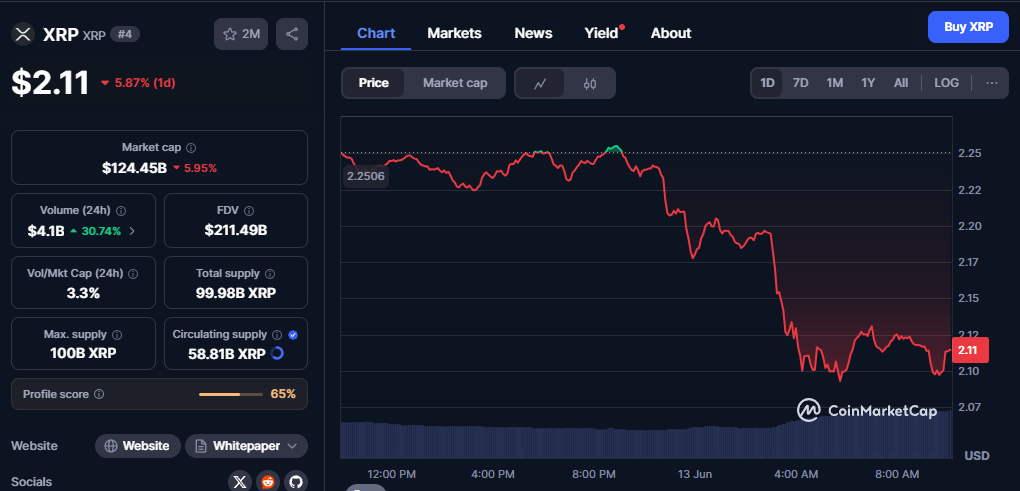Click info icon next to FDV
The width and height of the screenshot is (1020, 491).
pos(249,211)
